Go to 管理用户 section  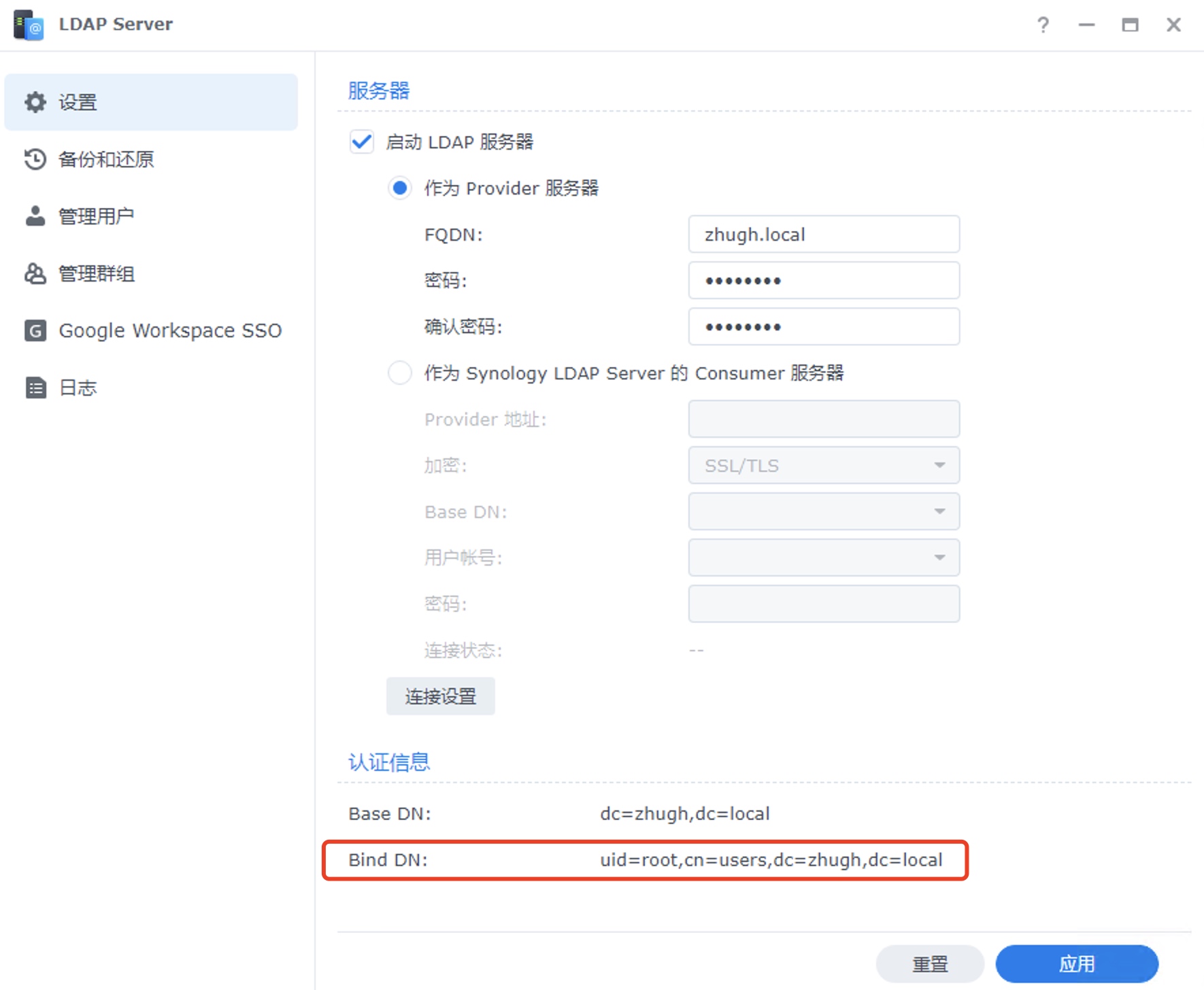click(151, 216)
